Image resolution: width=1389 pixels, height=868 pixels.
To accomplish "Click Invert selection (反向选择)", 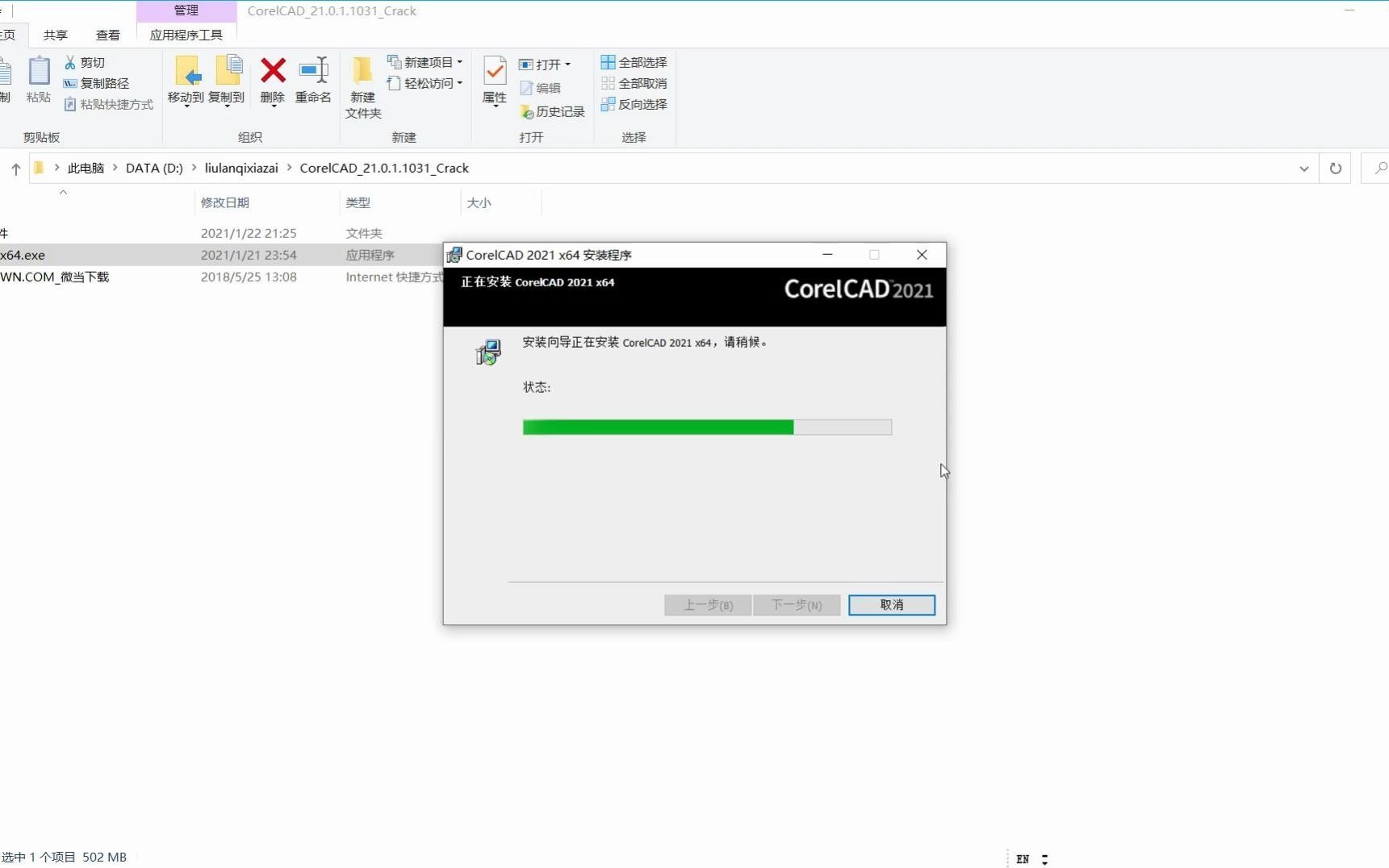I will pyautogui.click(x=634, y=104).
